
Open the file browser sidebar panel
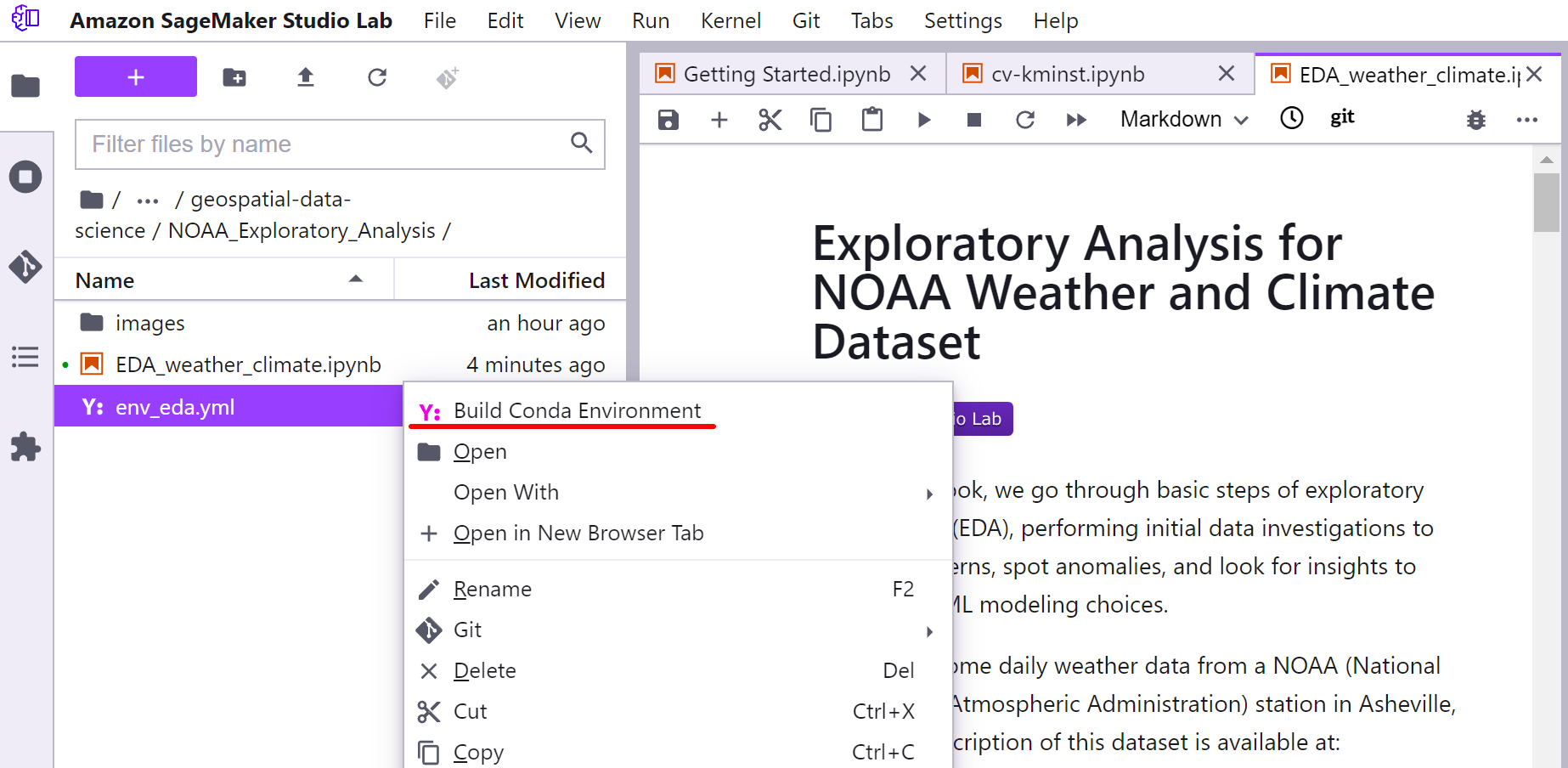(x=25, y=86)
